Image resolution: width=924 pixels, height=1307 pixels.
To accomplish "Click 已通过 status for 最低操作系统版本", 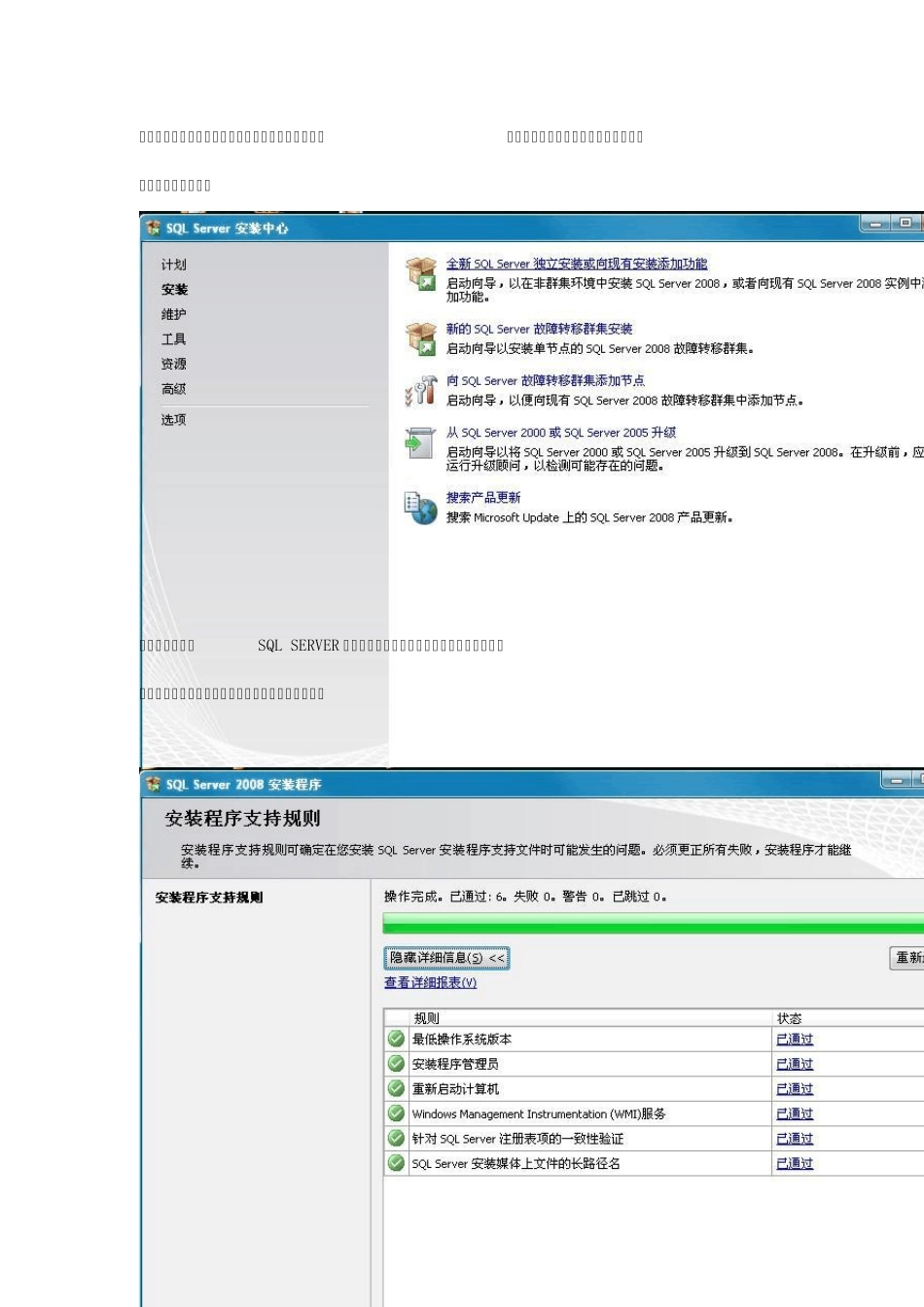I will click(795, 1040).
